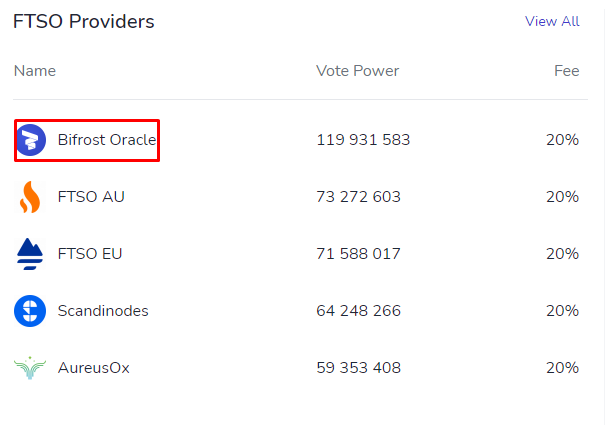Select the FTSO EU provider name
This screenshot has height=432, width=615.
coord(90,253)
